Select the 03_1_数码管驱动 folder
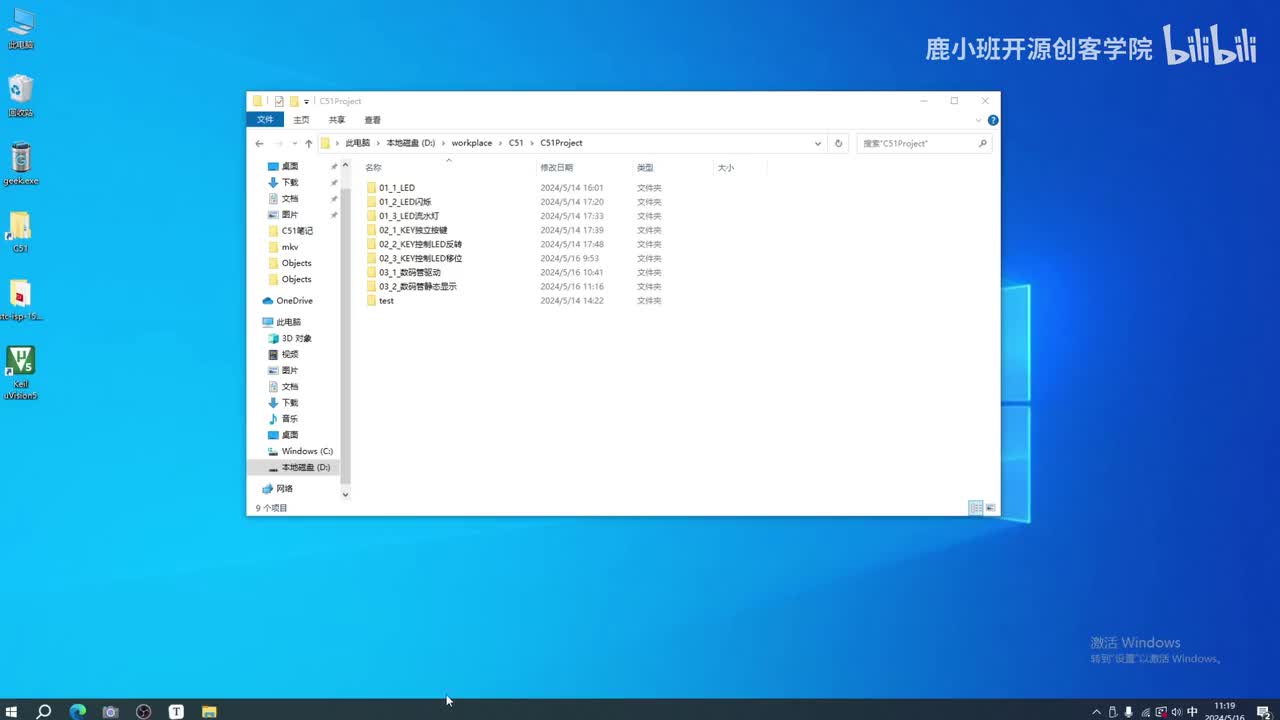This screenshot has width=1280, height=720. (408, 272)
